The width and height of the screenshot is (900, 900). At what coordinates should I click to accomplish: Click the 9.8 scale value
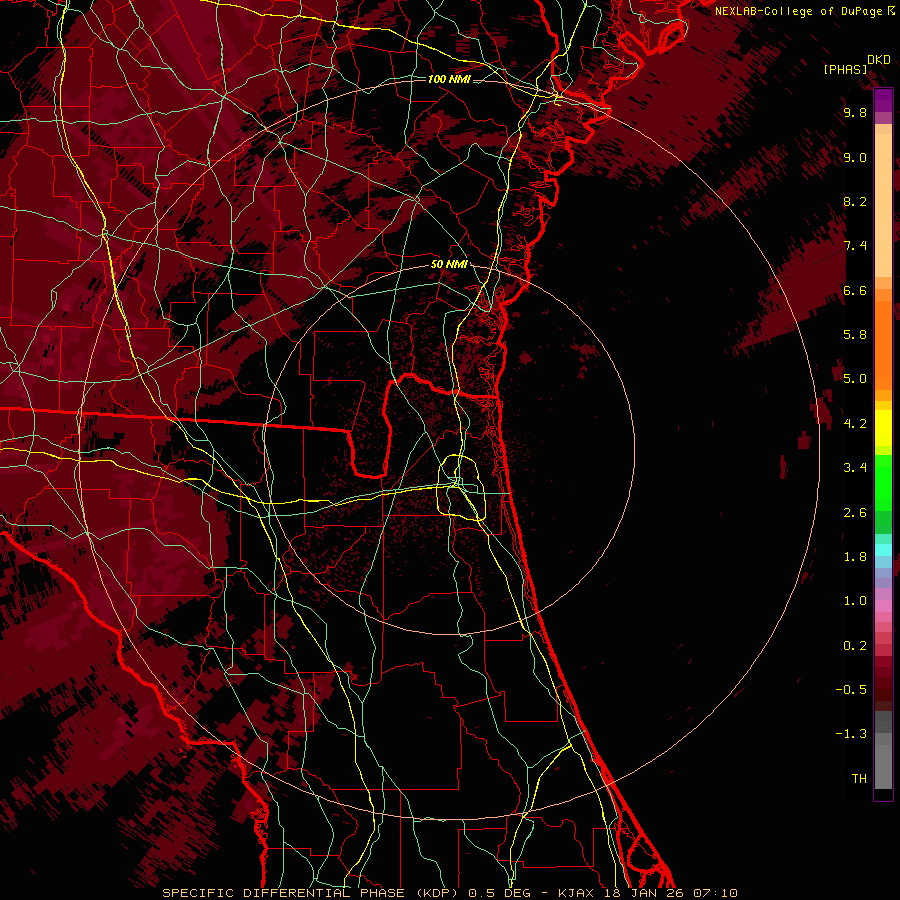[855, 113]
